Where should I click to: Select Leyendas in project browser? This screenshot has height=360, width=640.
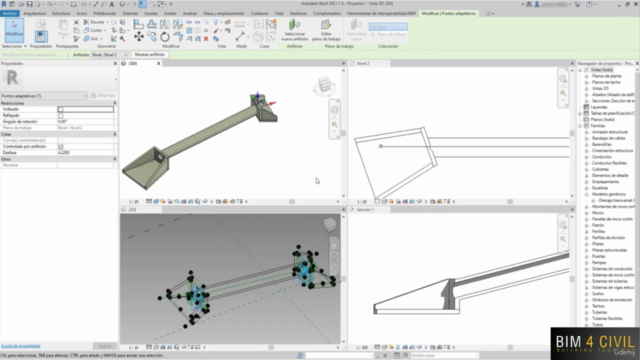(599, 107)
